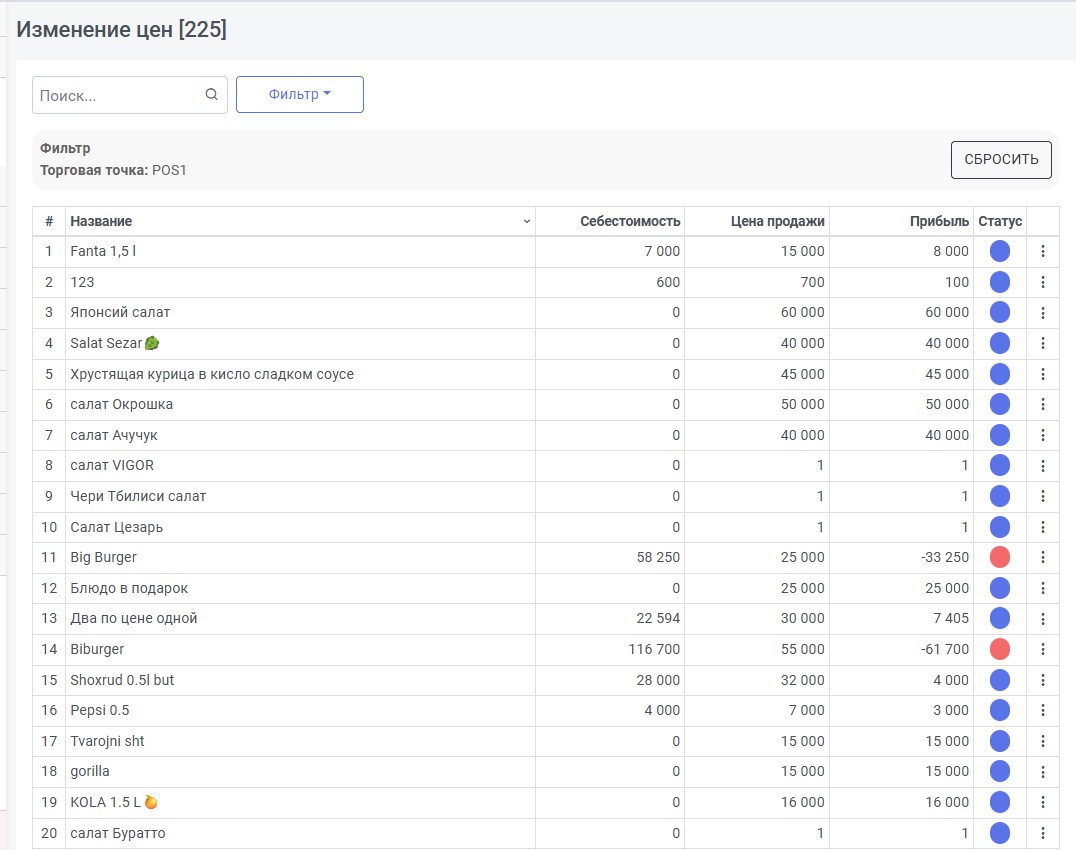Click the 116 700 cost value
Image resolution: width=1076 pixels, height=850 pixels.
coord(654,649)
